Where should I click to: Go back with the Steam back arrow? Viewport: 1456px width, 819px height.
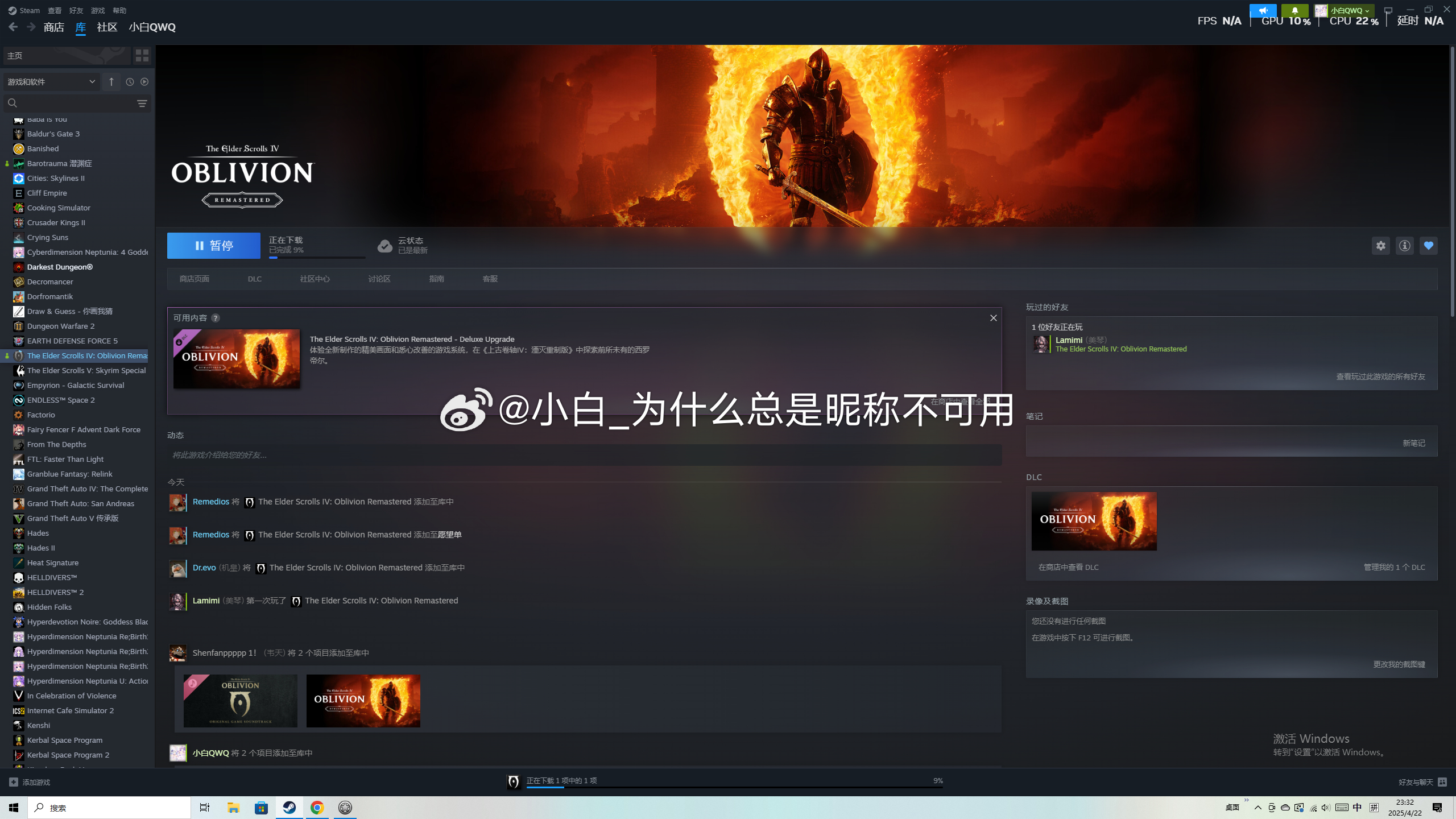click(13, 27)
